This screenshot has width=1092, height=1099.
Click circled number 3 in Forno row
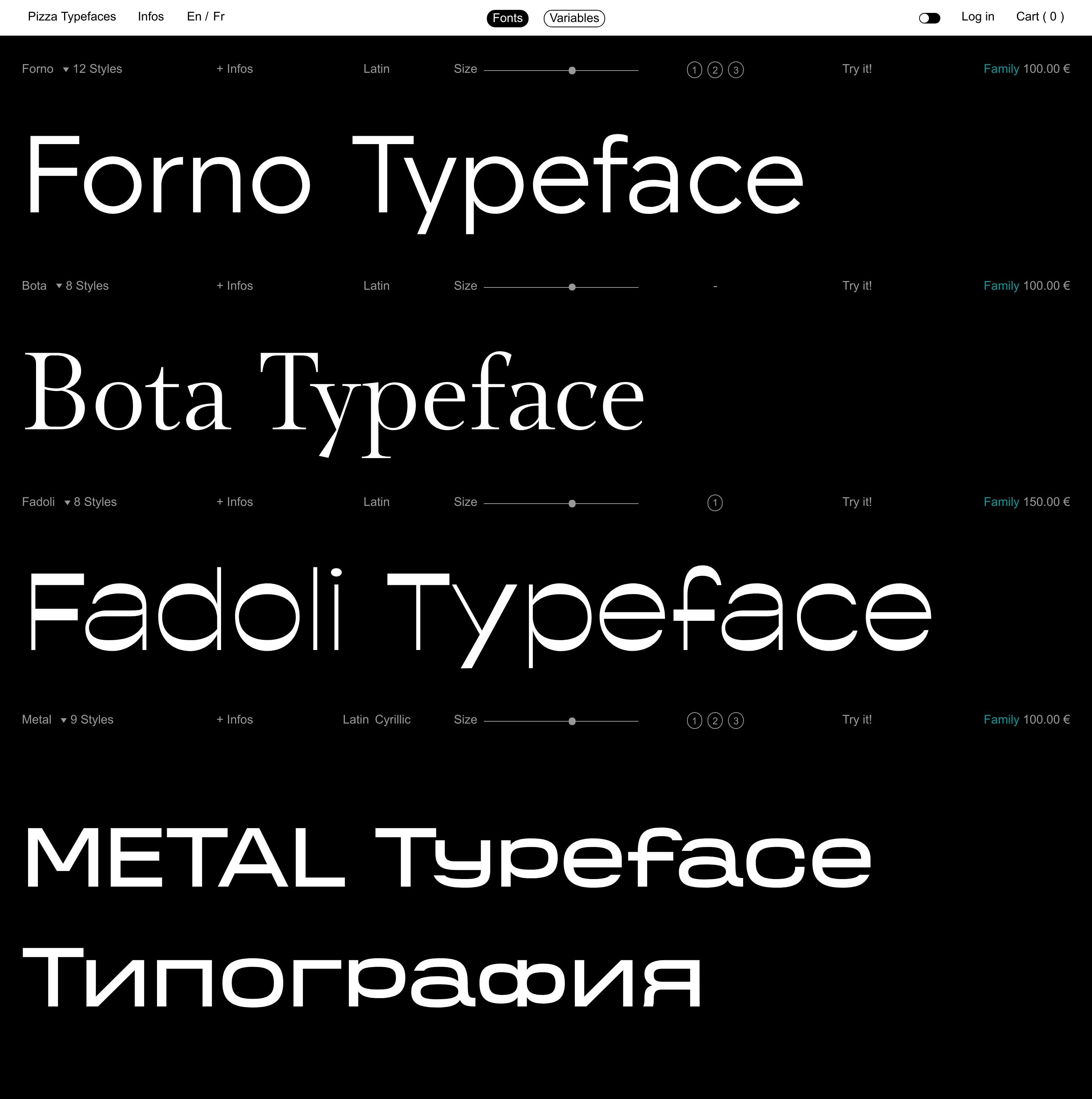(x=736, y=70)
